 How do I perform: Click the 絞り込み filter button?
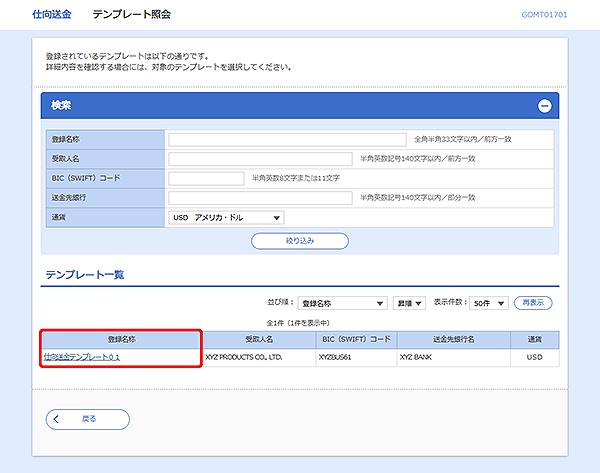300,241
